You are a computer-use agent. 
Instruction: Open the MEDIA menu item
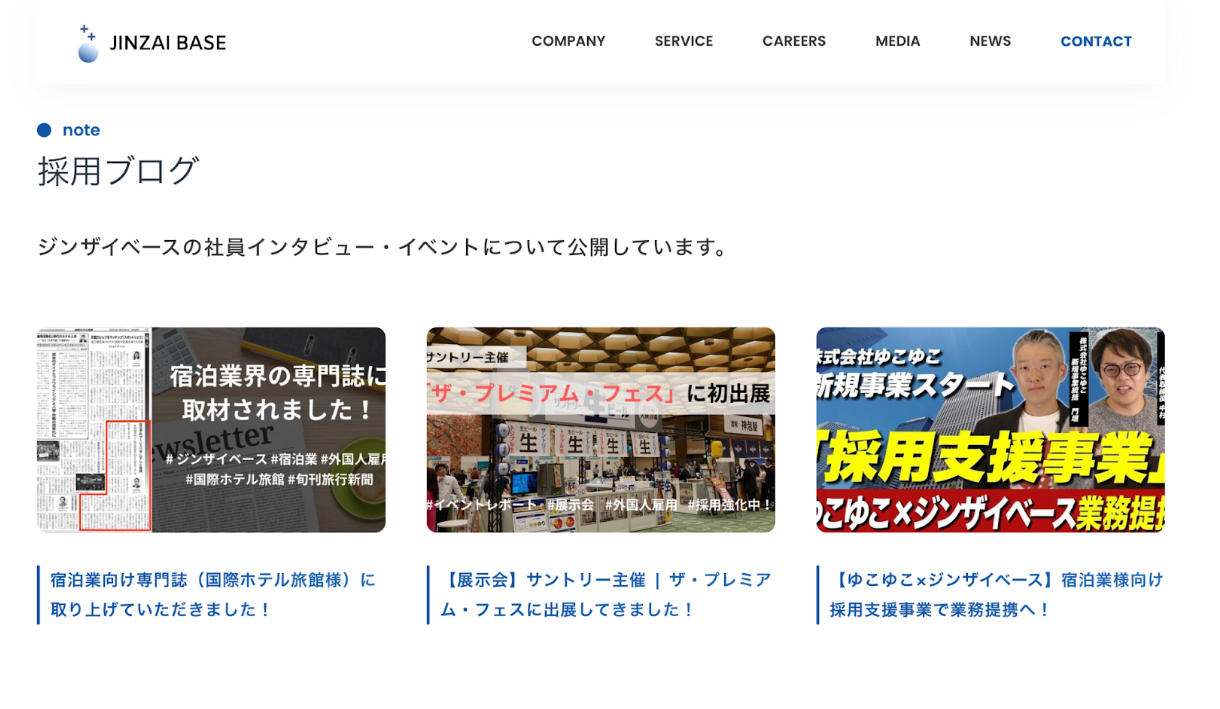click(x=898, y=41)
